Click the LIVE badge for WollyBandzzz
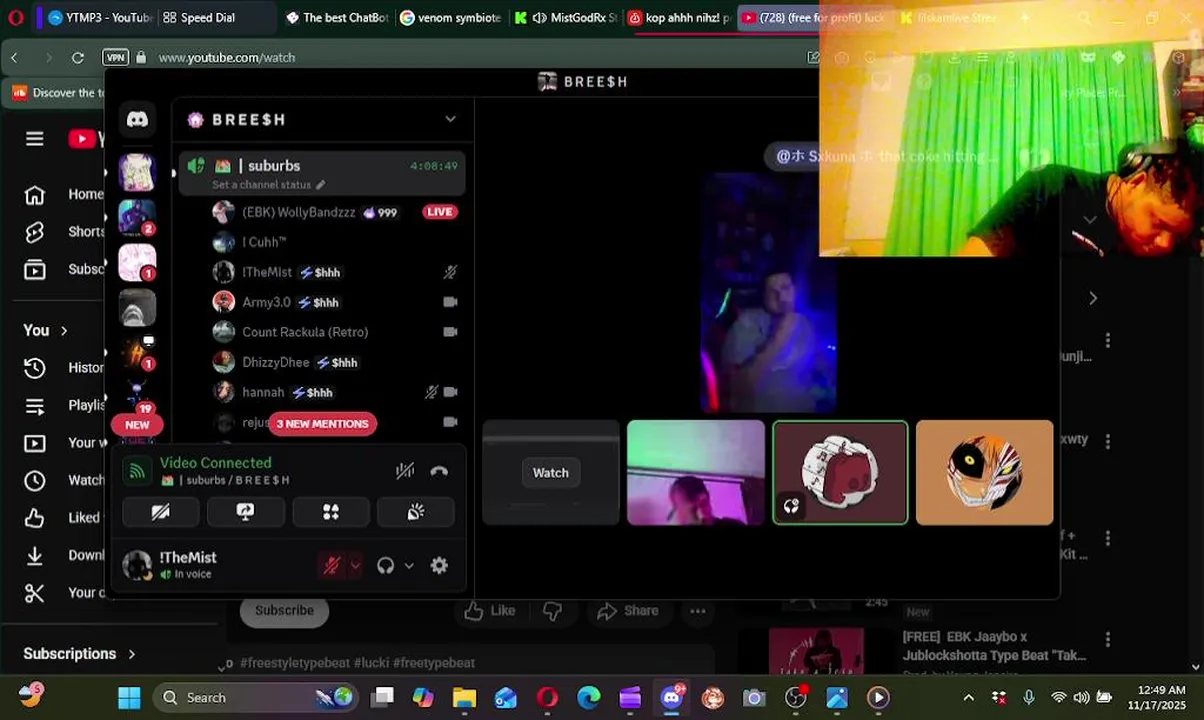The height and width of the screenshot is (720, 1204). (439, 212)
